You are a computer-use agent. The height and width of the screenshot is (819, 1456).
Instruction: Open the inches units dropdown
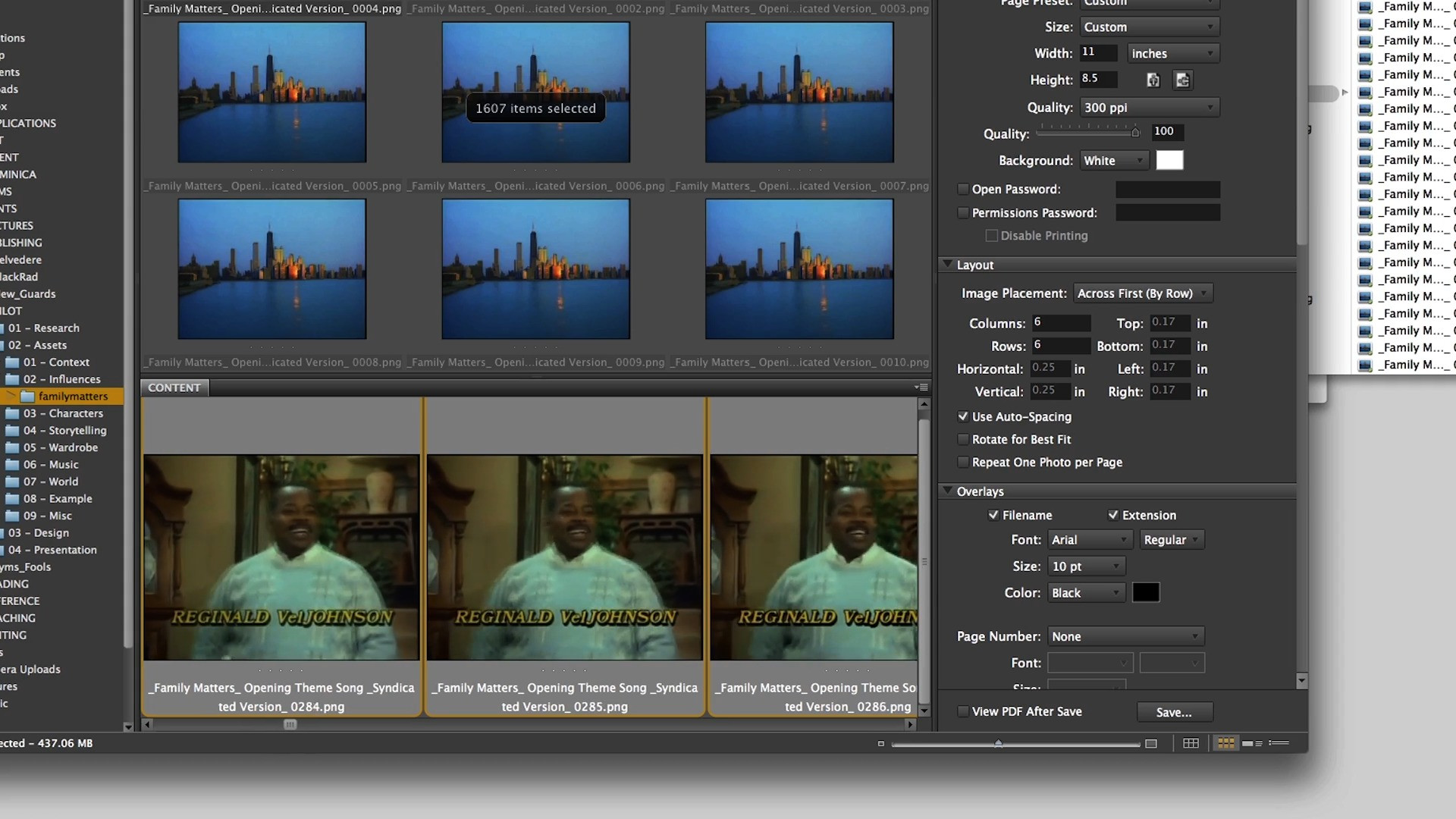pos(1173,53)
